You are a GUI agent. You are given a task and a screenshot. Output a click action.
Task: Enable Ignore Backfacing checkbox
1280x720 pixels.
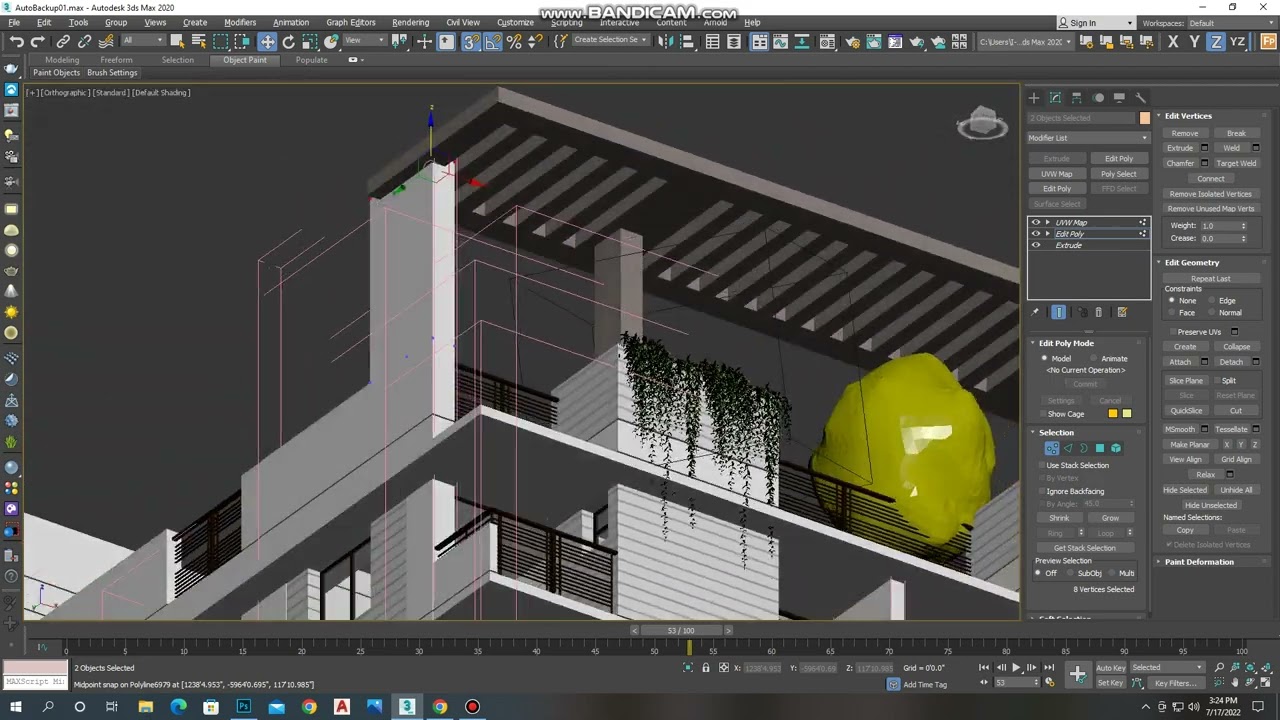pyautogui.click(x=1041, y=491)
